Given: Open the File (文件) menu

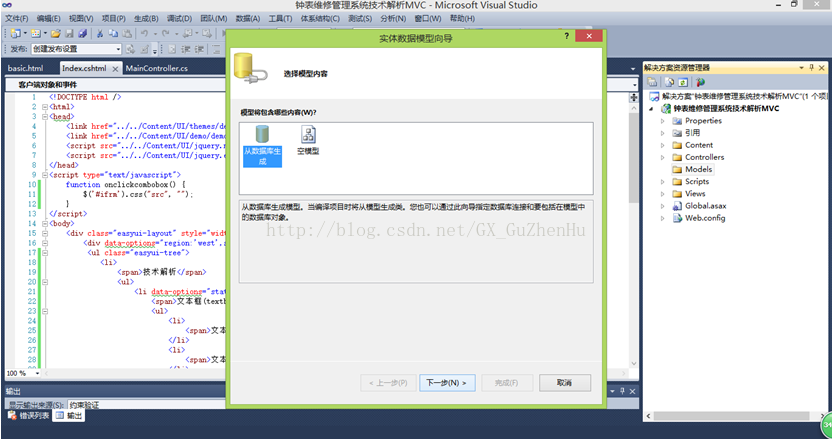Looking at the screenshot, I should 16,19.
